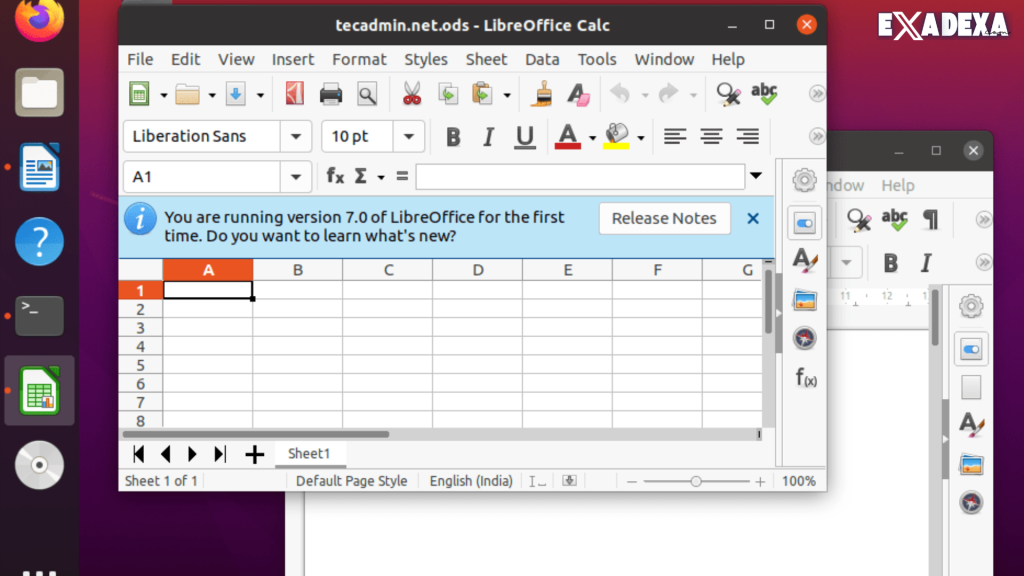Image resolution: width=1024 pixels, height=576 pixels.
Task: Open the Gallery panel in the sidebar
Action: (804, 299)
